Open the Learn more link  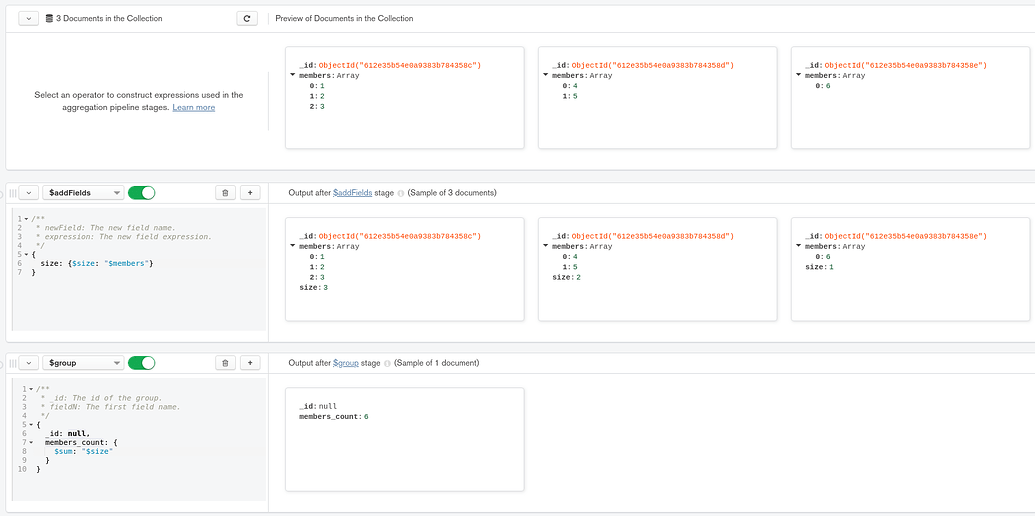pyautogui.click(x=193, y=107)
